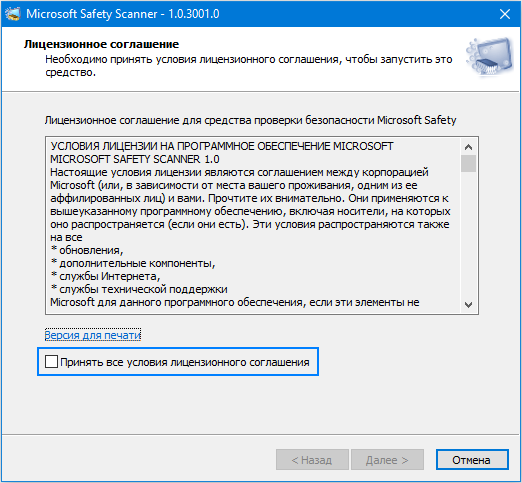Image resolution: width=522 pixels, height=483 pixels.
Task: Click the 'Лицензионное соглашение' heading
Action: 101,44
